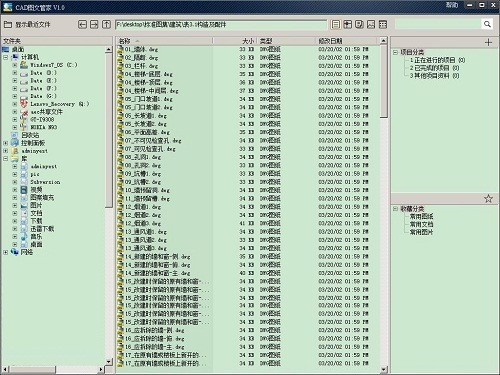Click the star favorites icon
Viewport: 500px width, 375px height.
click(488, 199)
